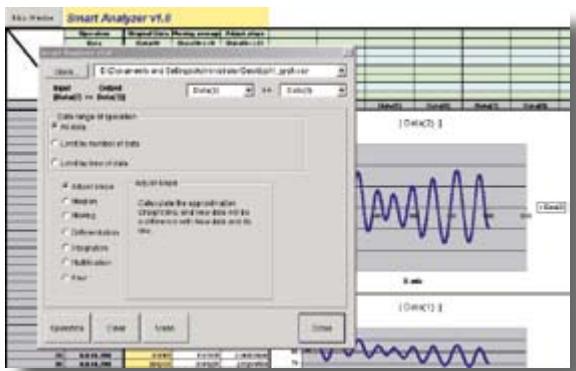The image size is (576, 371).
Task: Select the Median operation radio button
Action: click(65, 201)
